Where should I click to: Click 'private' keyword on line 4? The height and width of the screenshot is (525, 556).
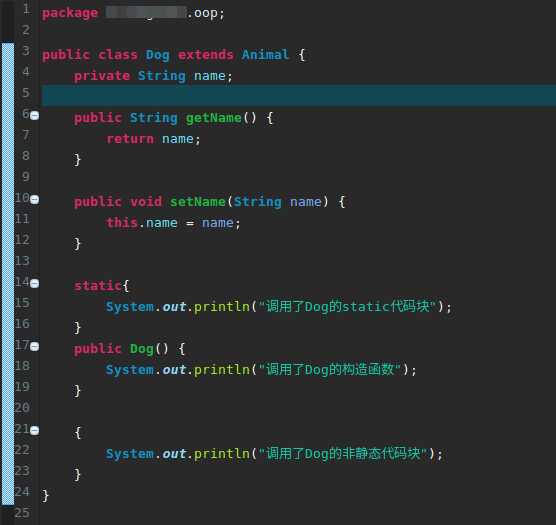102,76
